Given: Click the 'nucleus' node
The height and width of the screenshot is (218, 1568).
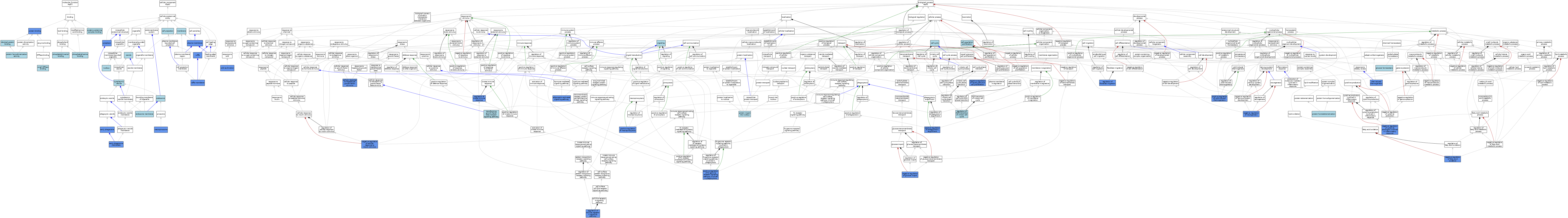Looking at the screenshot, I should point(107,68).
